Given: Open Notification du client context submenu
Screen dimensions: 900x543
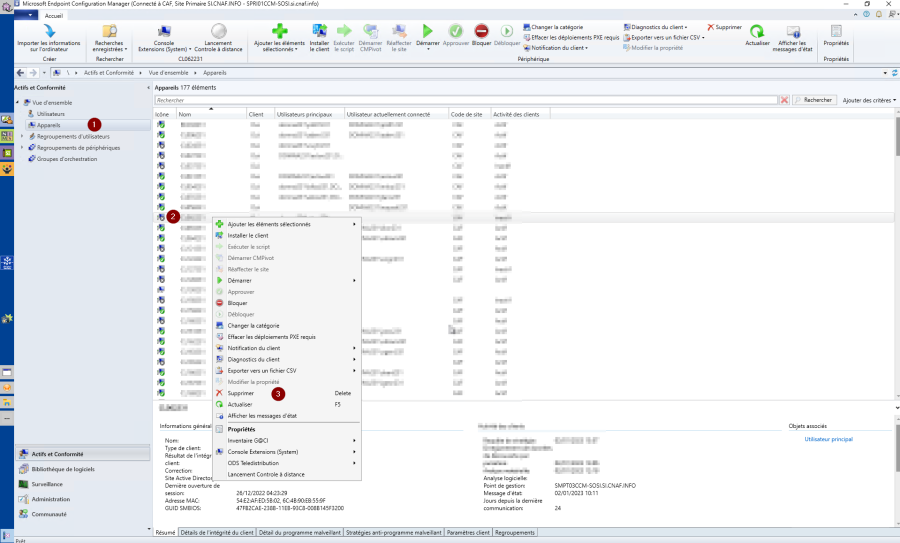Looking at the screenshot, I should pos(286,348).
